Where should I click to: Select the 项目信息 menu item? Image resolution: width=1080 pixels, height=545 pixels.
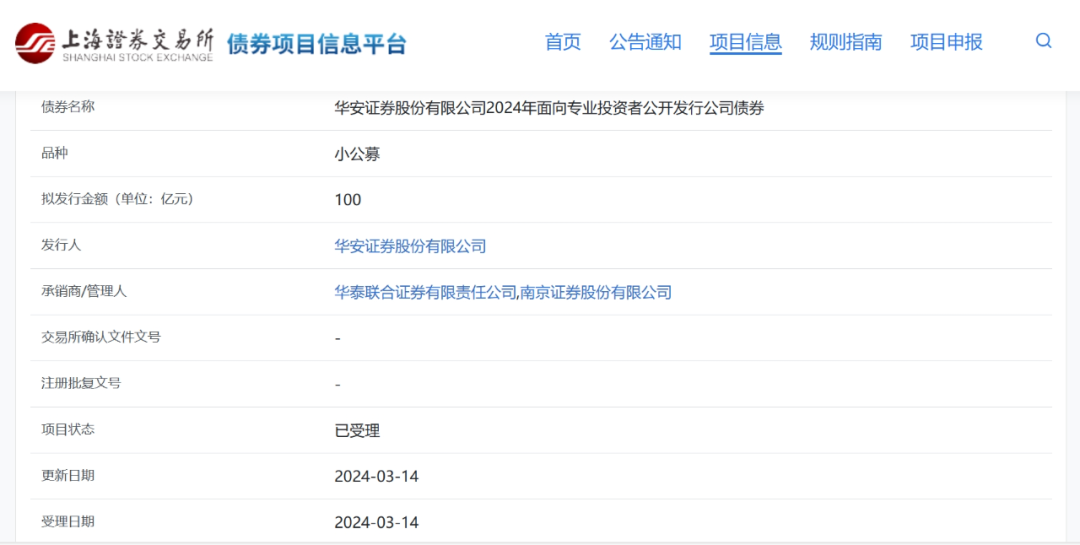[x=746, y=42]
